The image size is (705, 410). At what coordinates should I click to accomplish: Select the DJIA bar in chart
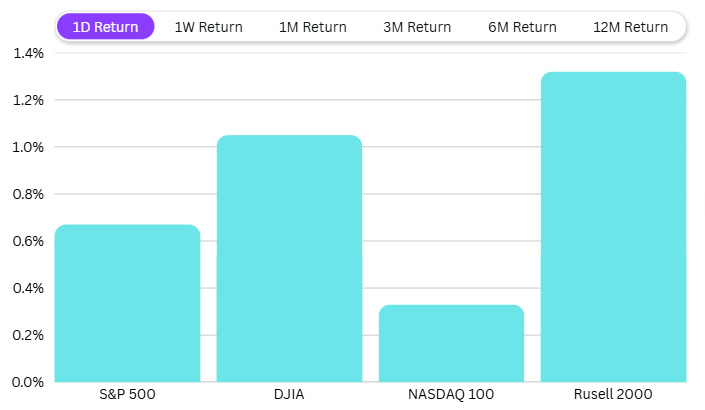pos(289,258)
